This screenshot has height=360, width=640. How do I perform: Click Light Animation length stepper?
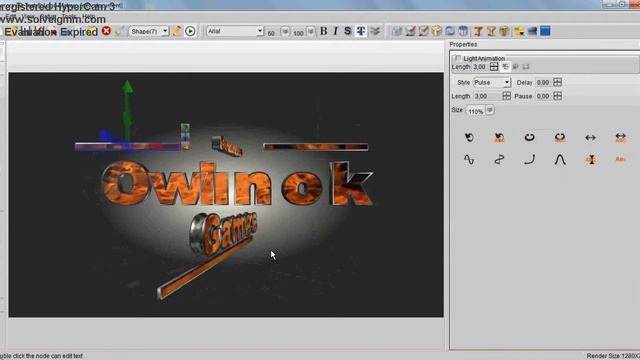pos(494,66)
